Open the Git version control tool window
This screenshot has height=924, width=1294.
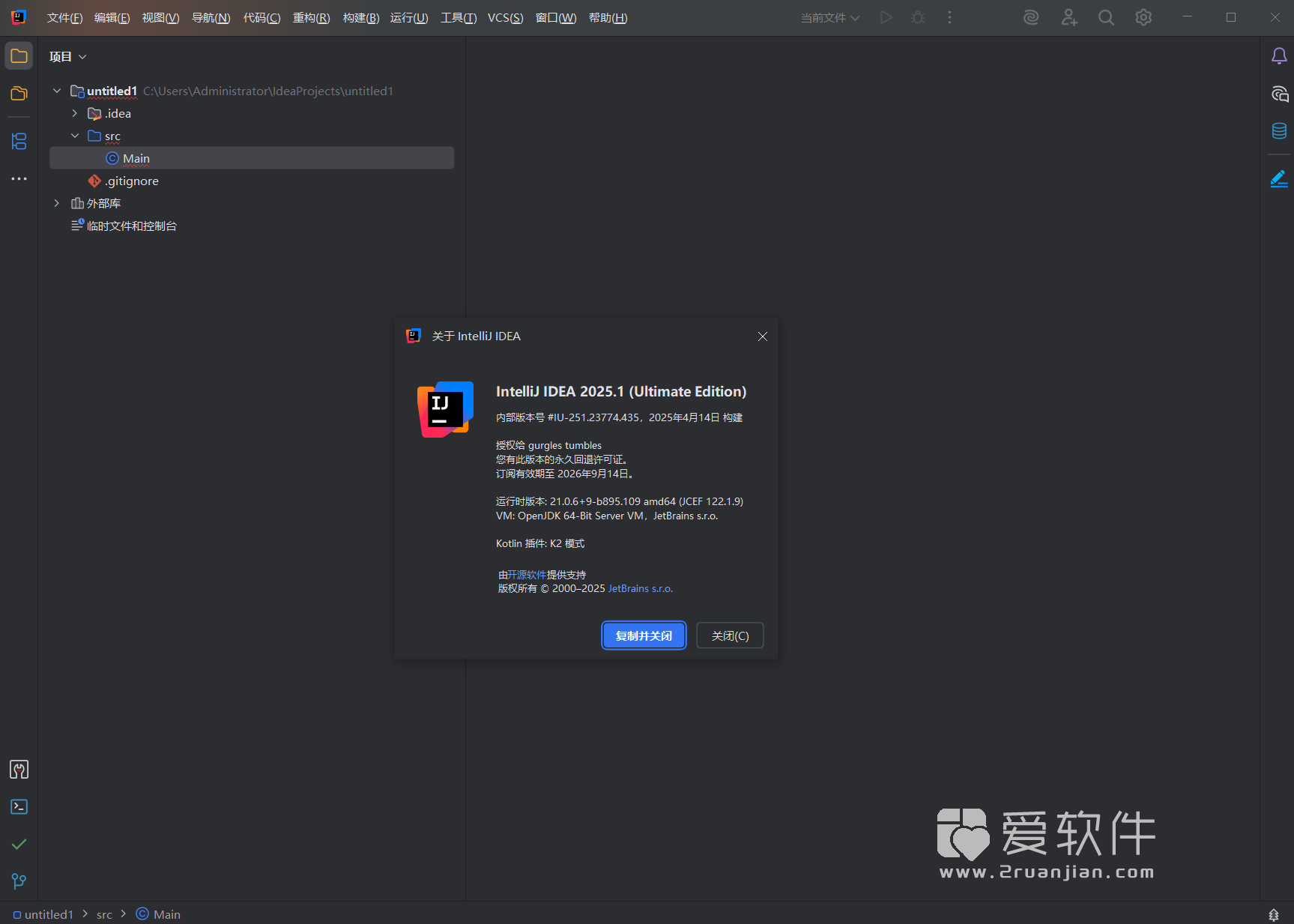pyautogui.click(x=19, y=881)
